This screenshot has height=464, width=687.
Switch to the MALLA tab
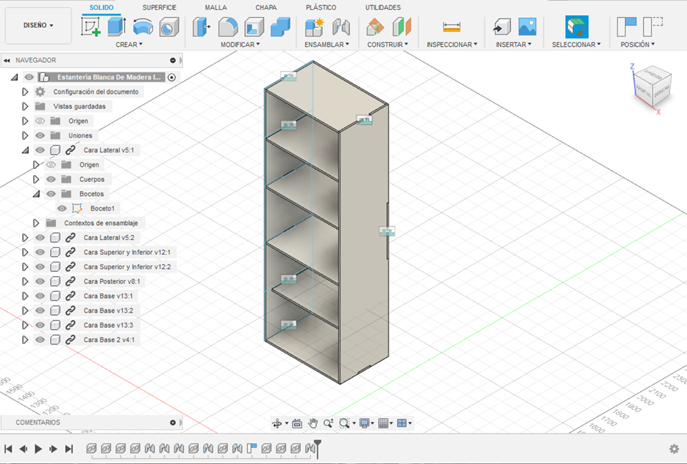(216, 7)
